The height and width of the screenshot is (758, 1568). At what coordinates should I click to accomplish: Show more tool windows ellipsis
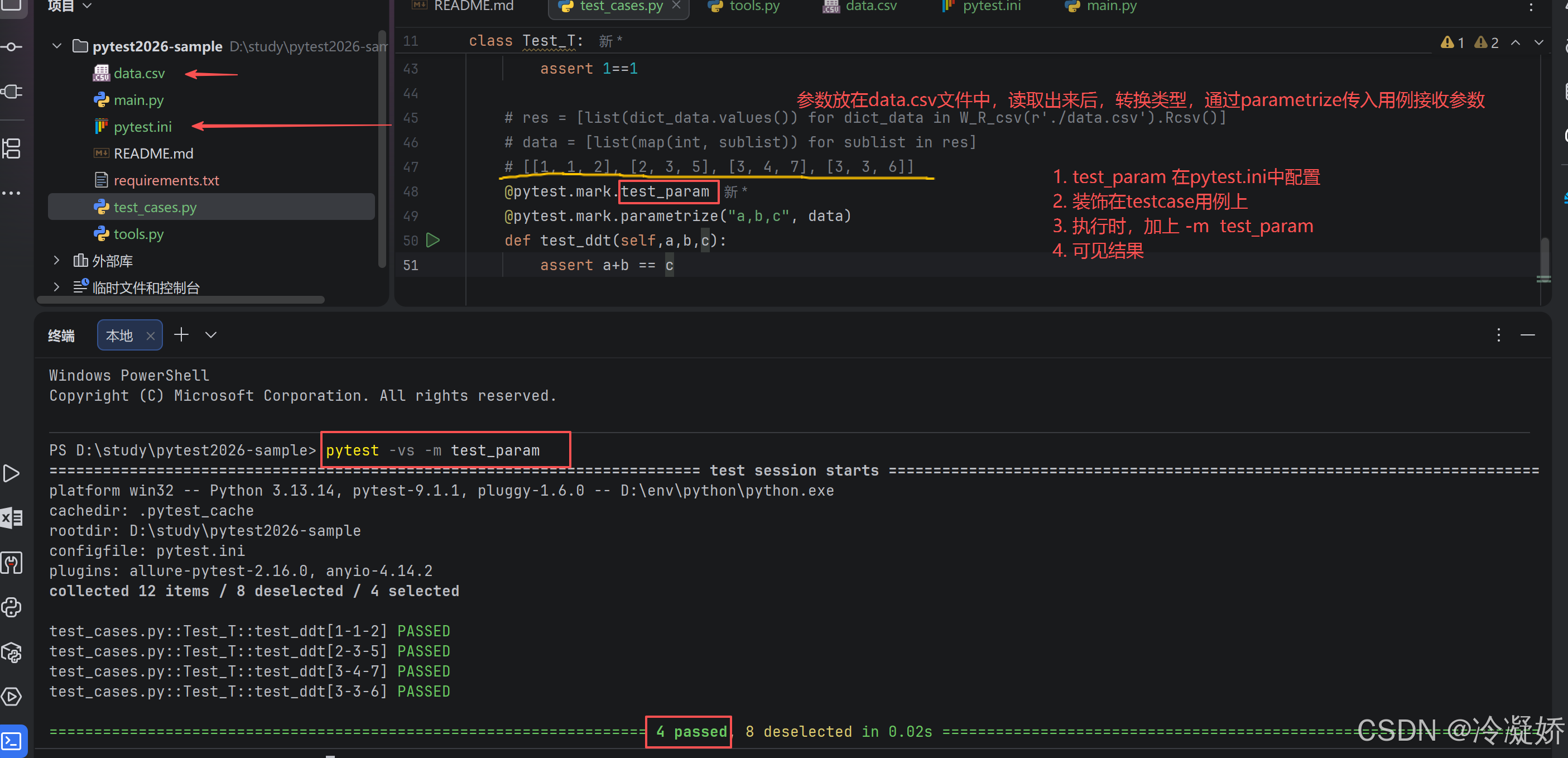tap(12, 193)
